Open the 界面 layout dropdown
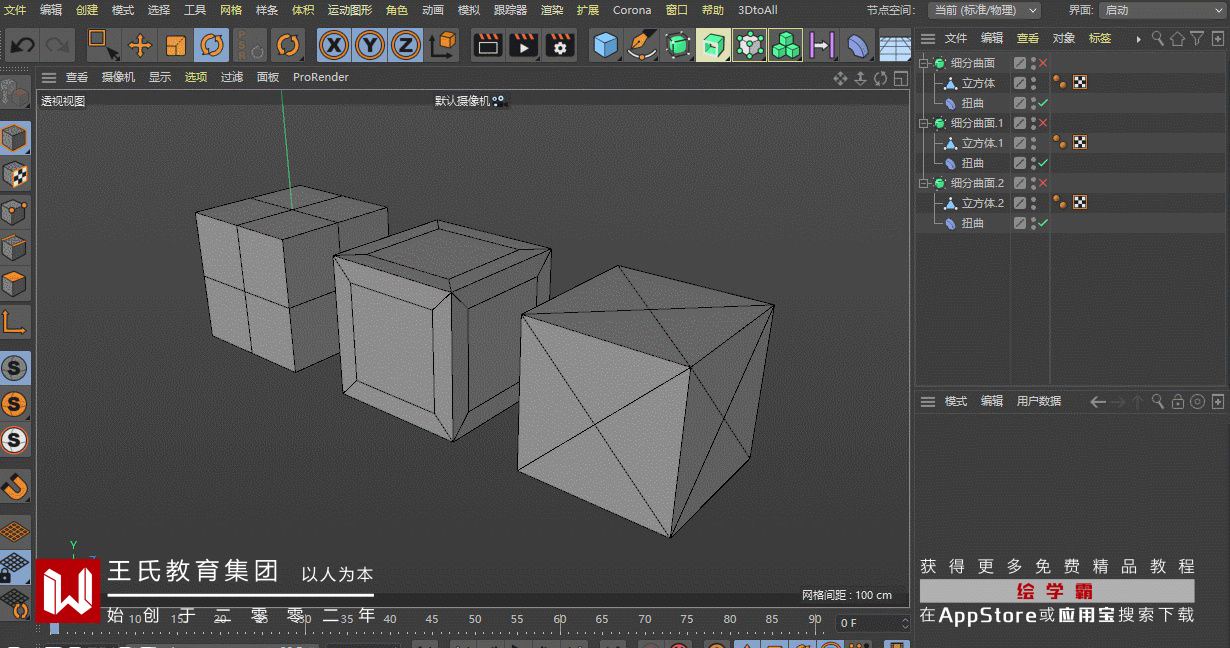 click(1160, 10)
